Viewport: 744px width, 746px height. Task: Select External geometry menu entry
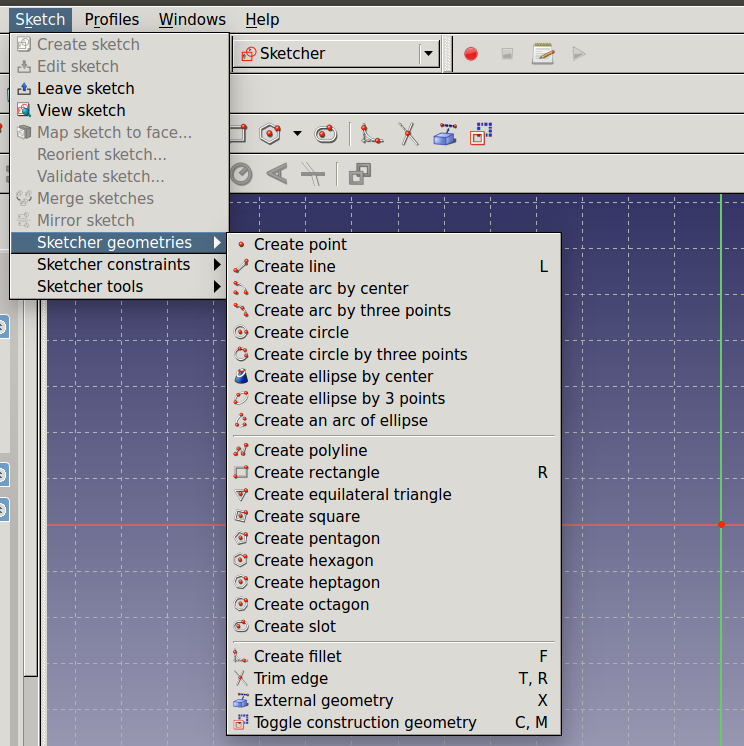tap(394, 700)
